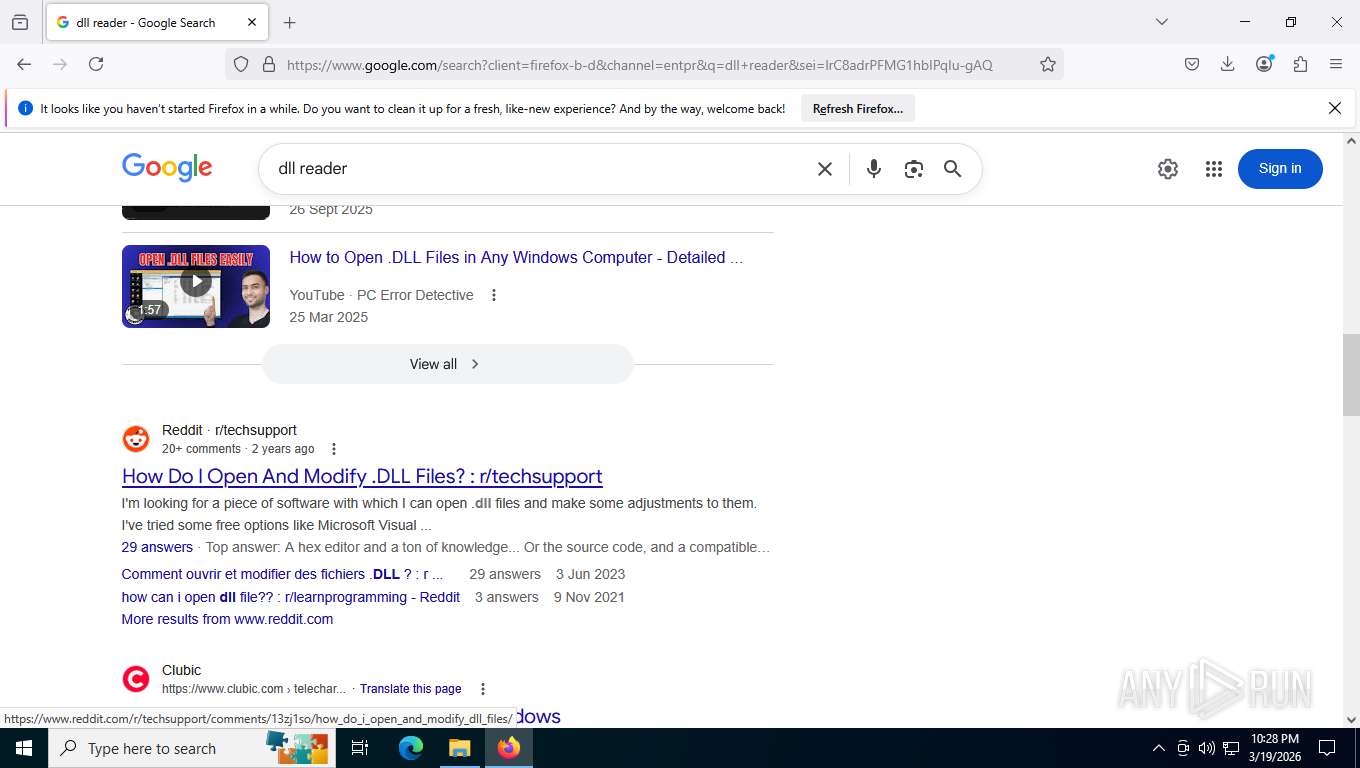Screen dimensions: 1360x768
Task: Open the clock showing 10:28 PM
Action: tap(1274, 748)
